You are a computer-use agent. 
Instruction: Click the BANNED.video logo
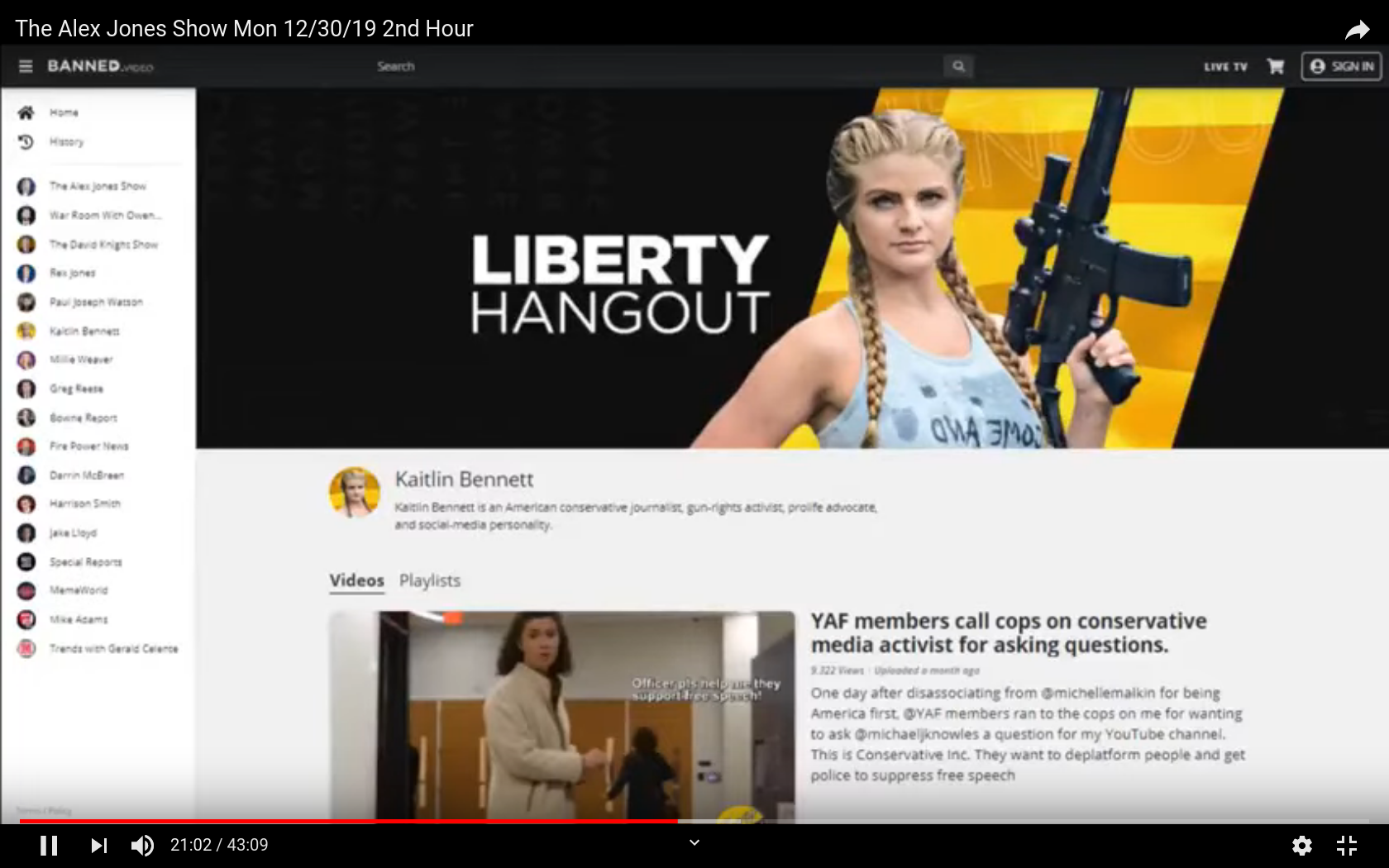(x=100, y=66)
